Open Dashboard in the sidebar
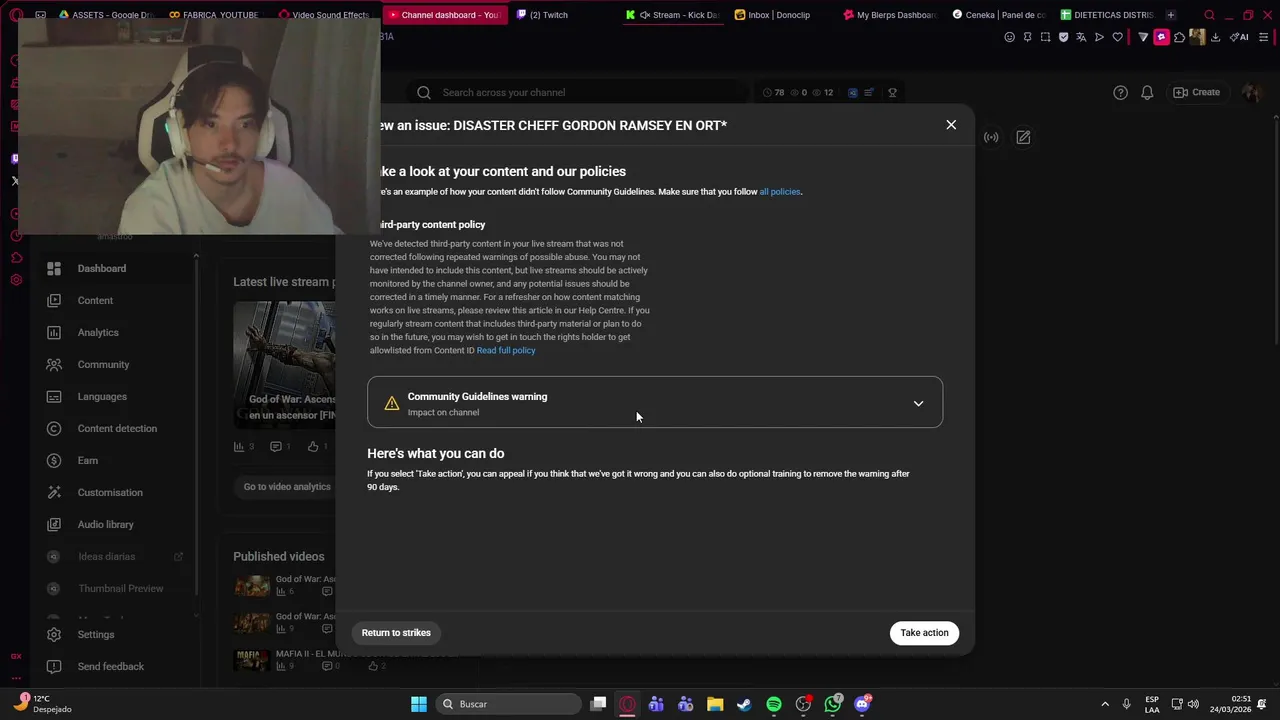Screen dimensions: 1280x720 point(102,268)
